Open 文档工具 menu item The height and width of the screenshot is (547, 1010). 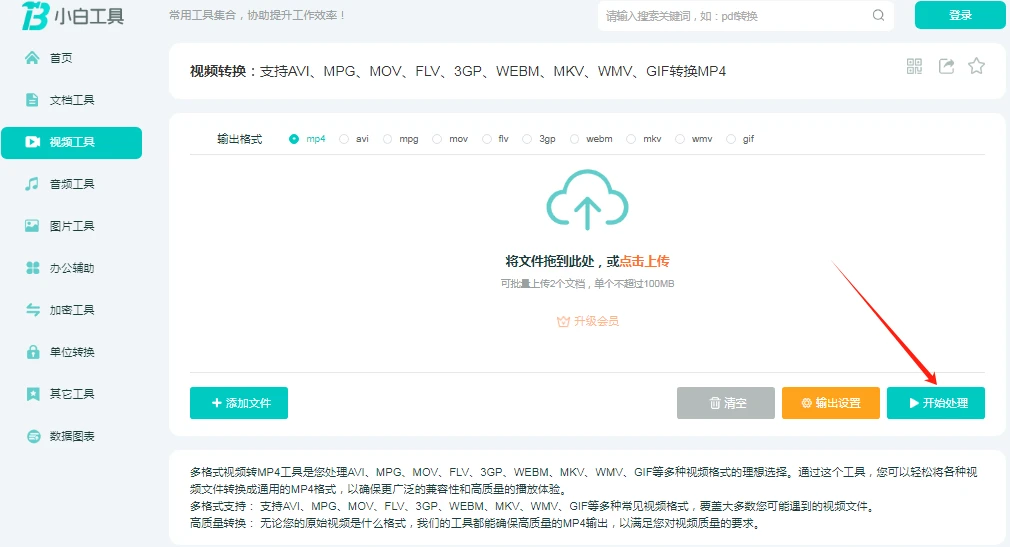(x=71, y=100)
